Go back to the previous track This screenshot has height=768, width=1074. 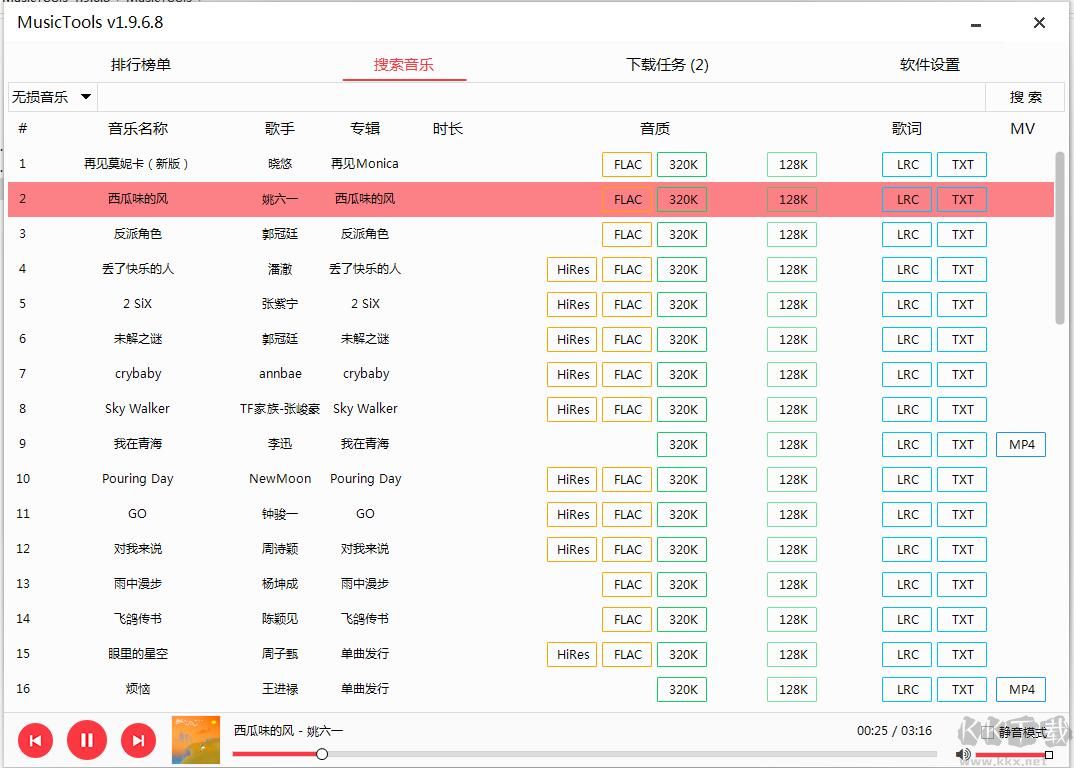[x=36, y=740]
